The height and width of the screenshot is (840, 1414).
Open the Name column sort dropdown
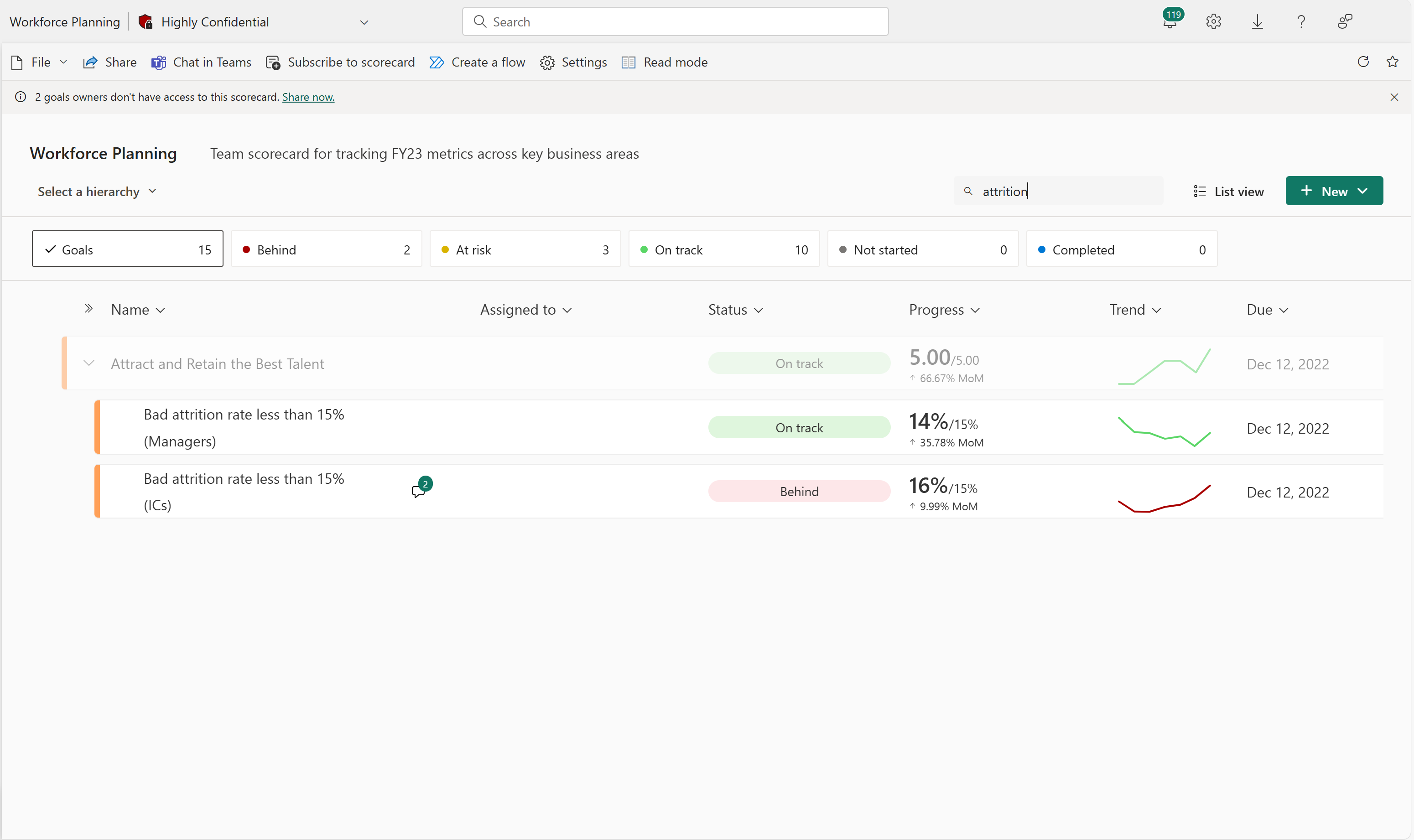[159, 310]
